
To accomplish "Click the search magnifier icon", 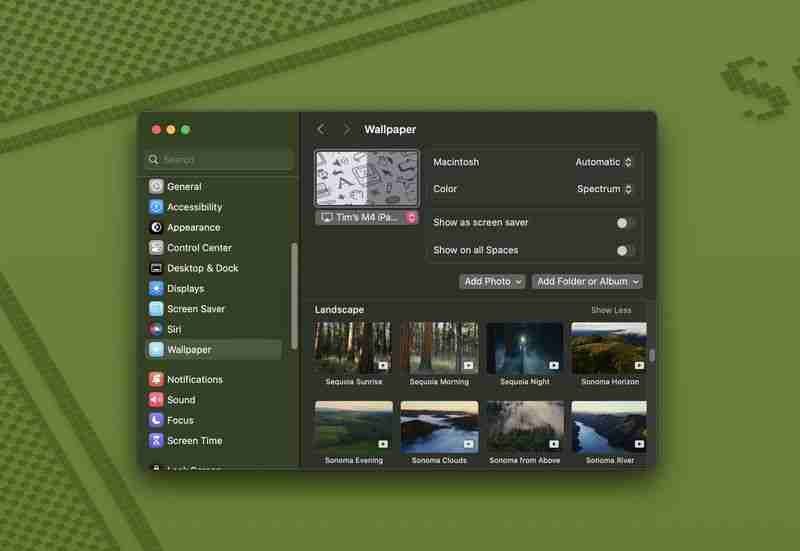I will click(154, 160).
